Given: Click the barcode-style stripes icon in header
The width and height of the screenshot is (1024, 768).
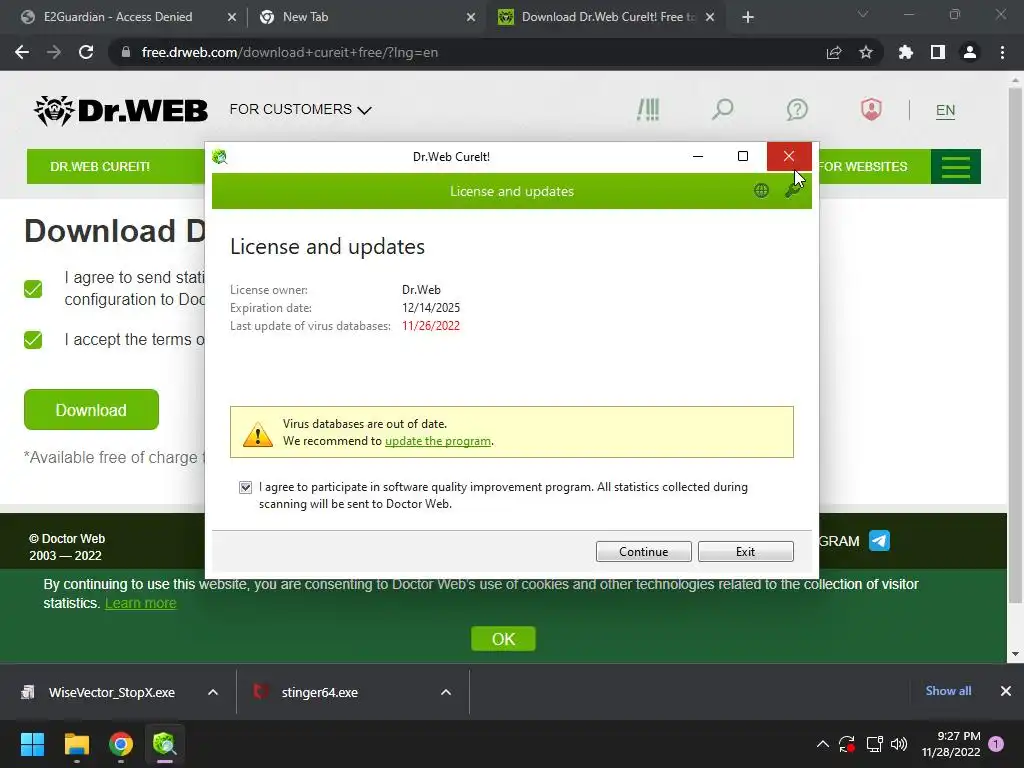Looking at the screenshot, I should 648,110.
